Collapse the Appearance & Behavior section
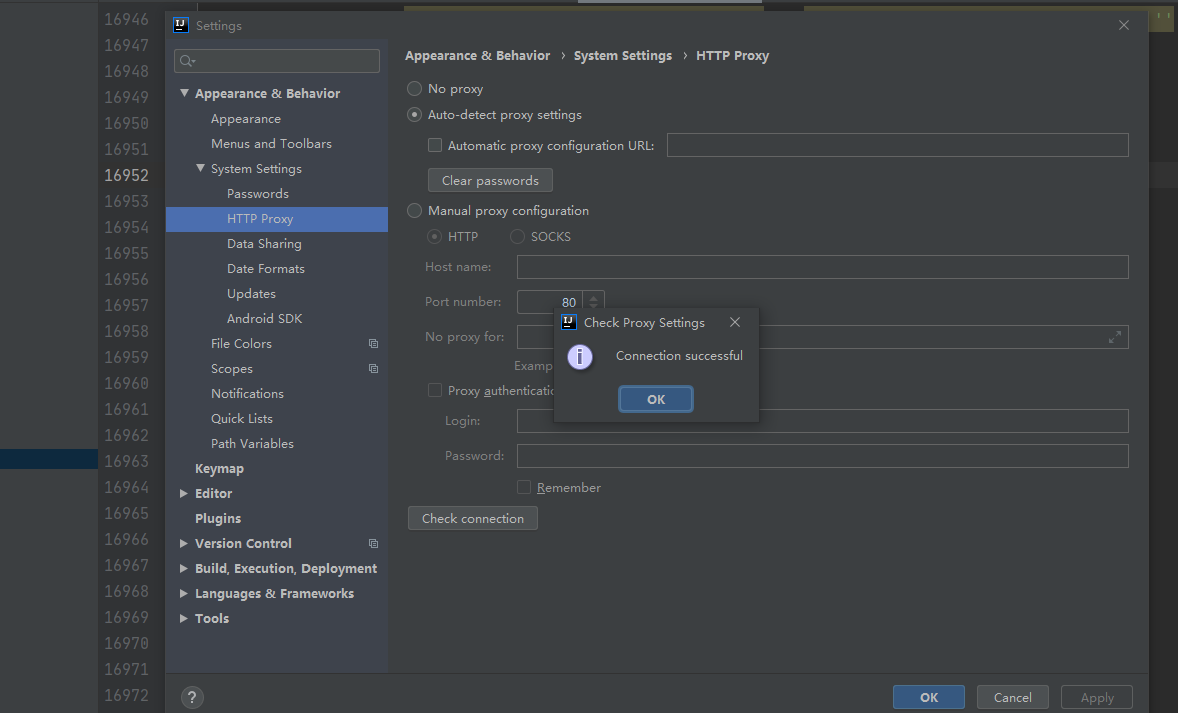 pos(184,93)
